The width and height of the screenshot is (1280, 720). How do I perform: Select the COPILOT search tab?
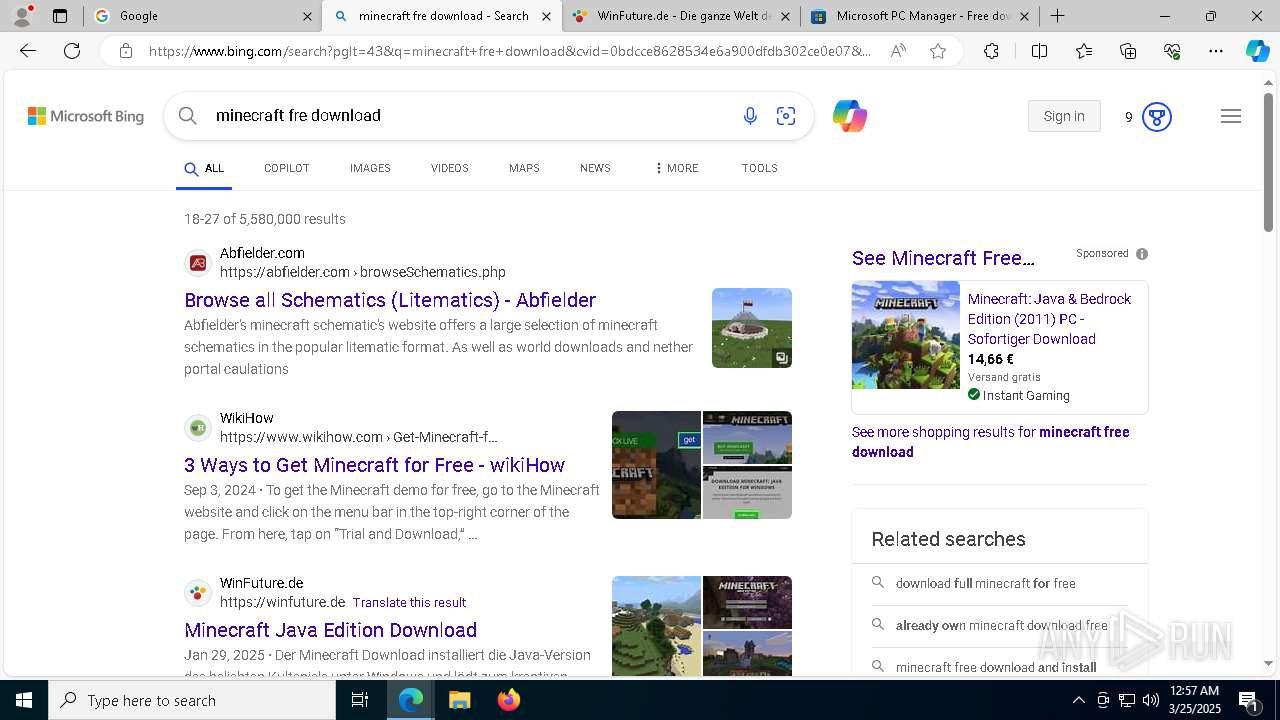(x=286, y=168)
